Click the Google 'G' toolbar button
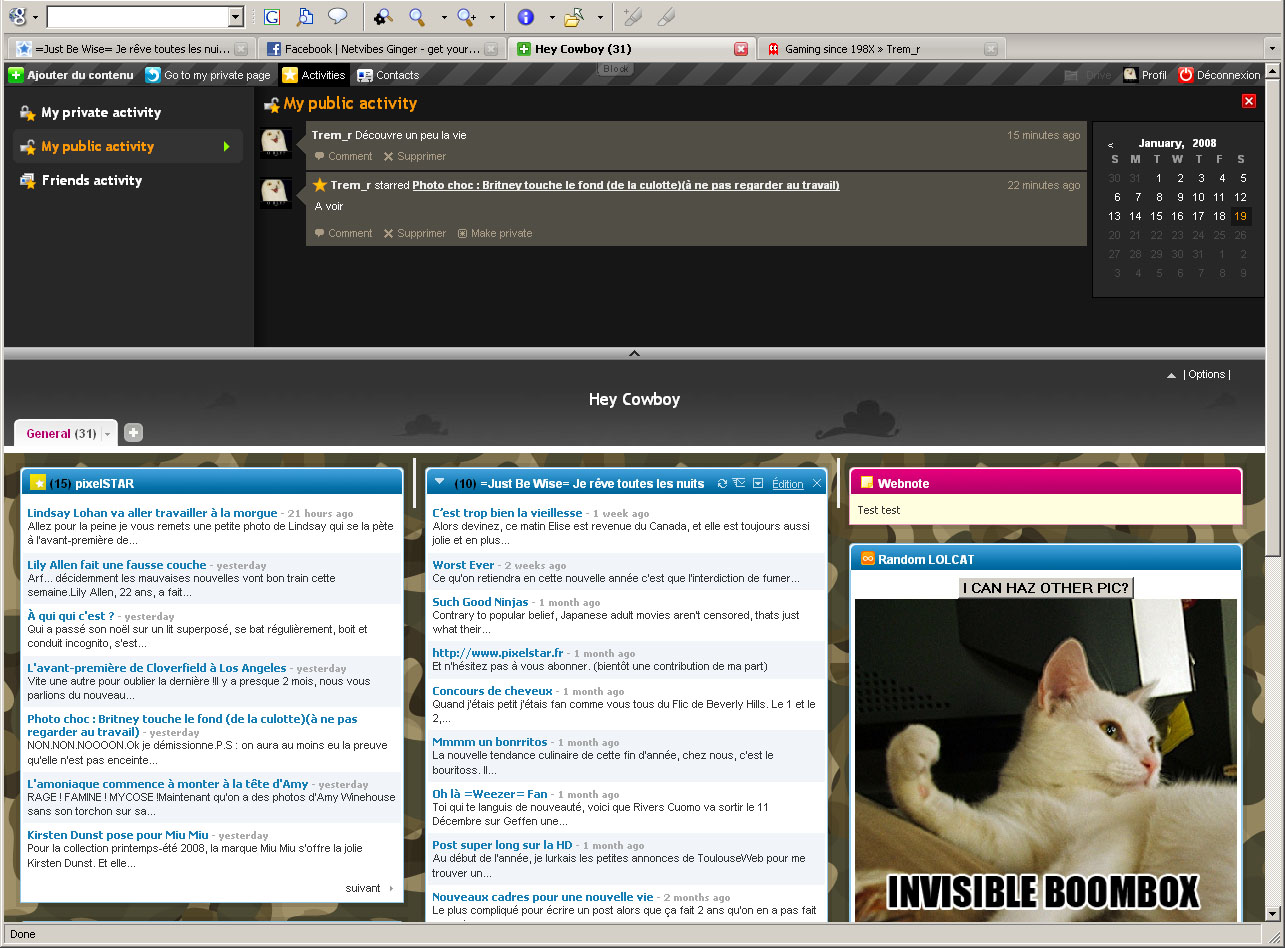Image resolution: width=1285 pixels, height=948 pixels. pyautogui.click(x=272, y=16)
